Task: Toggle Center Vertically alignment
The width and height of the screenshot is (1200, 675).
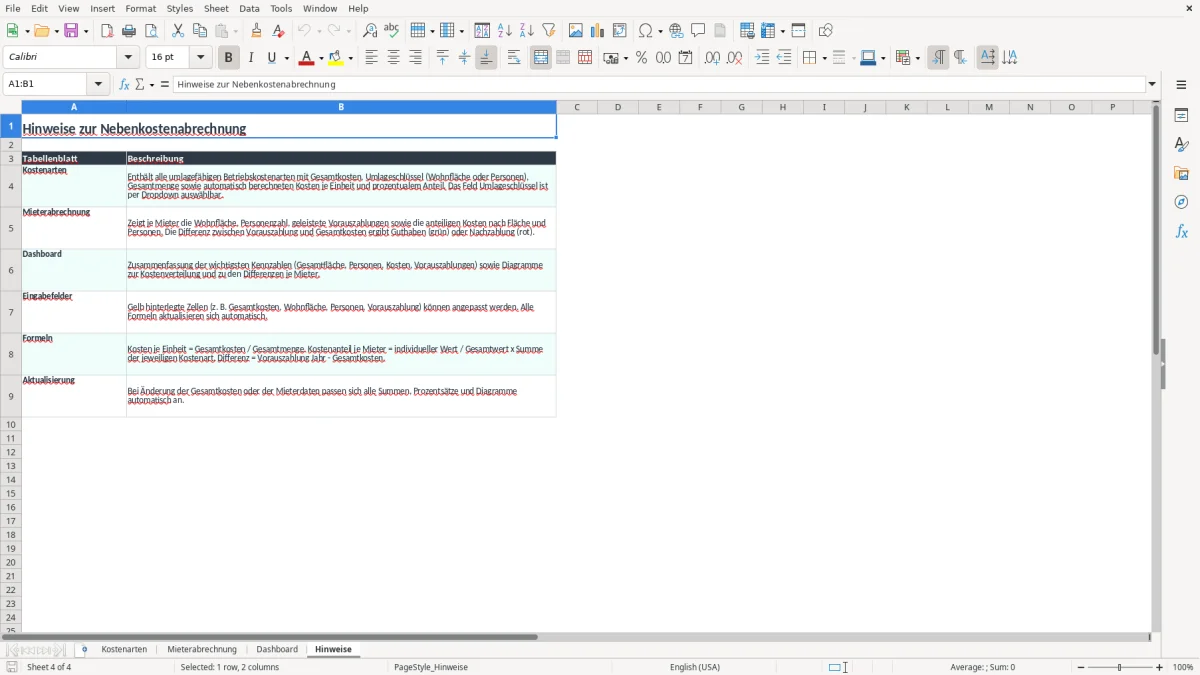Action: click(464, 58)
